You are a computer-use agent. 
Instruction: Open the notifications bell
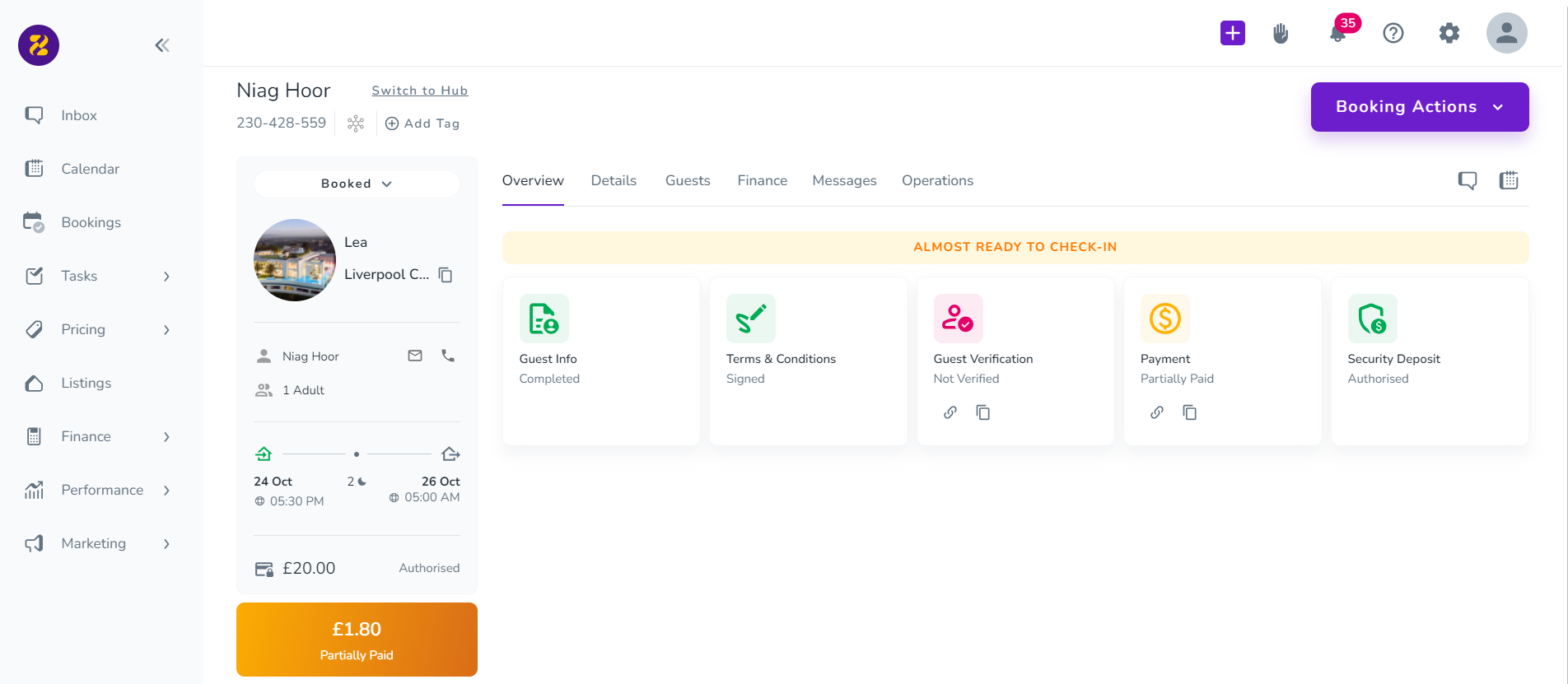coord(1338,34)
